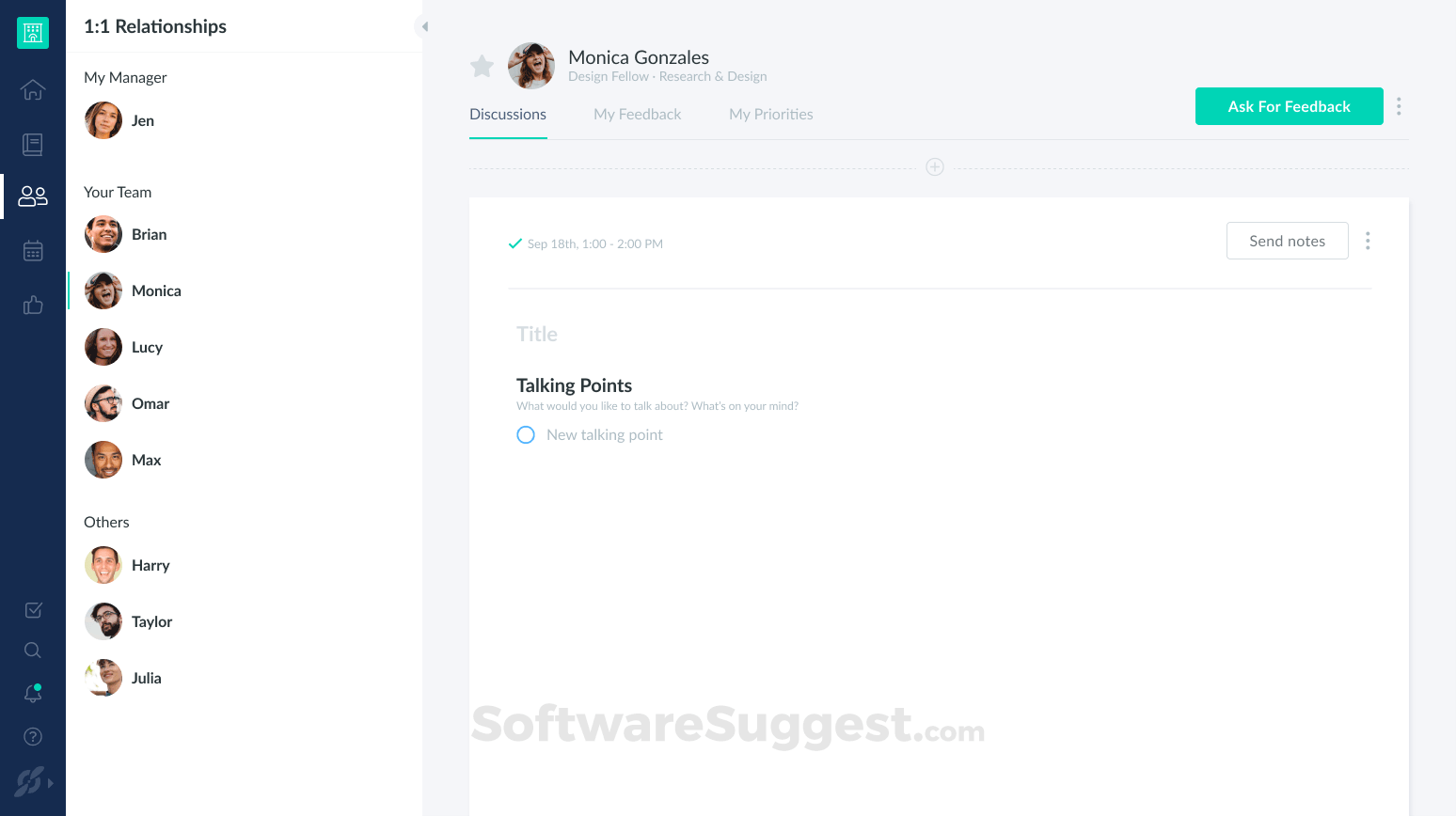The height and width of the screenshot is (816, 1456).
Task: Open the tasks checklist icon near bottom sidebar
Action: (x=32, y=609)
